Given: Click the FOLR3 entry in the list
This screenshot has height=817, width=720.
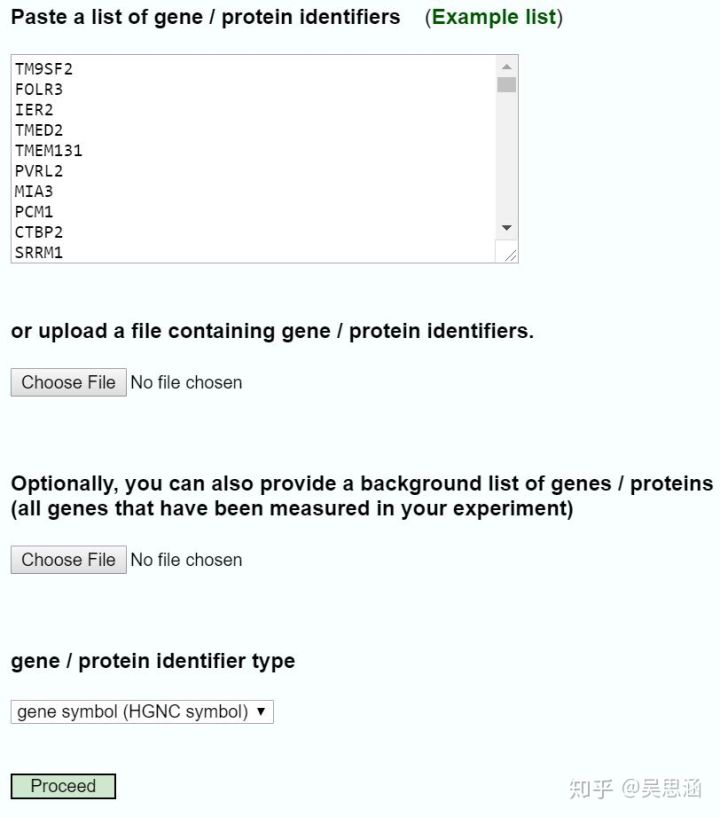Looking at the screenshot, I should click(39, 90).
